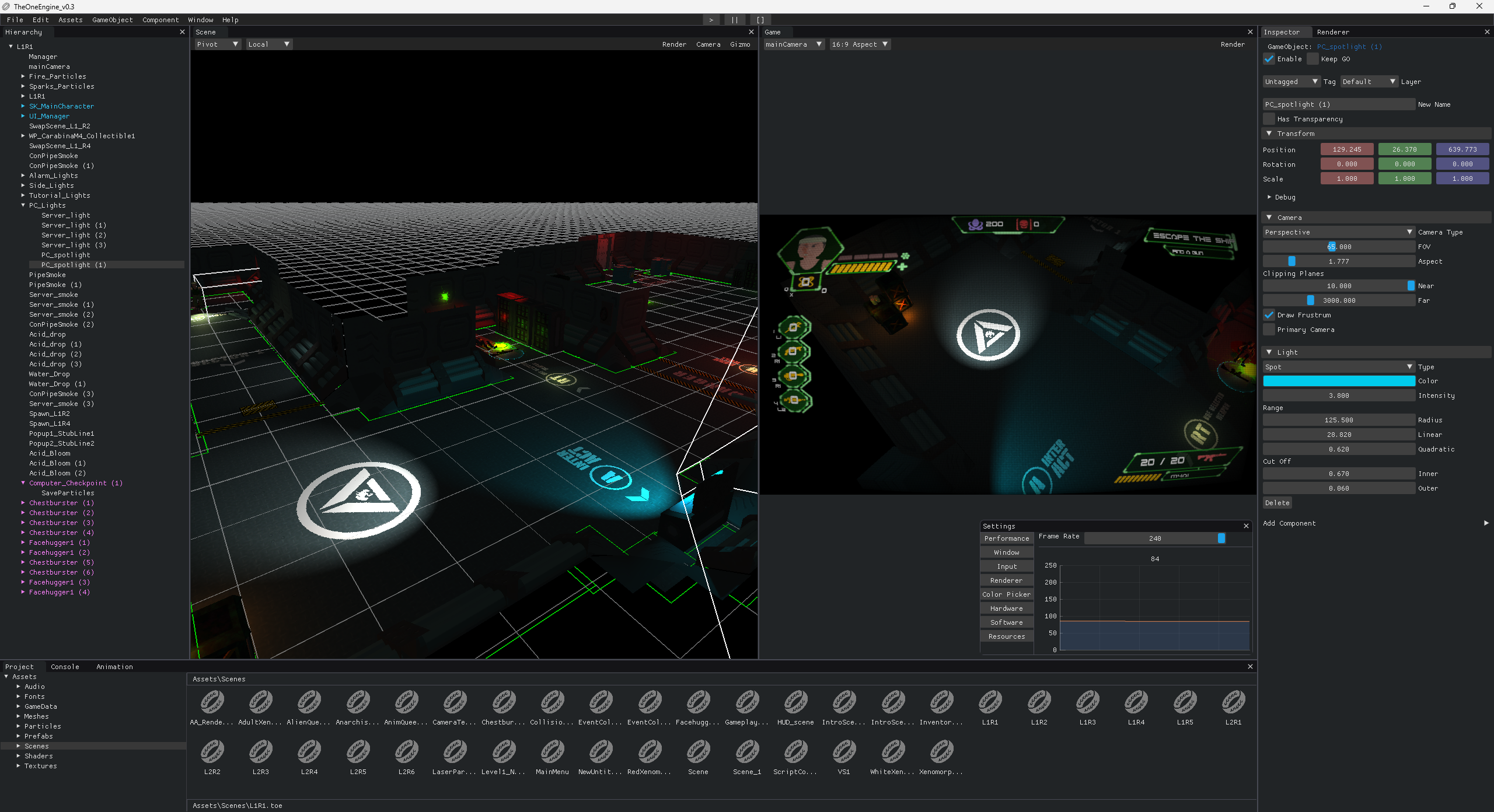Select Hardware in Settings window
Screen dimensions: 1494x812
pos(1007,608)
